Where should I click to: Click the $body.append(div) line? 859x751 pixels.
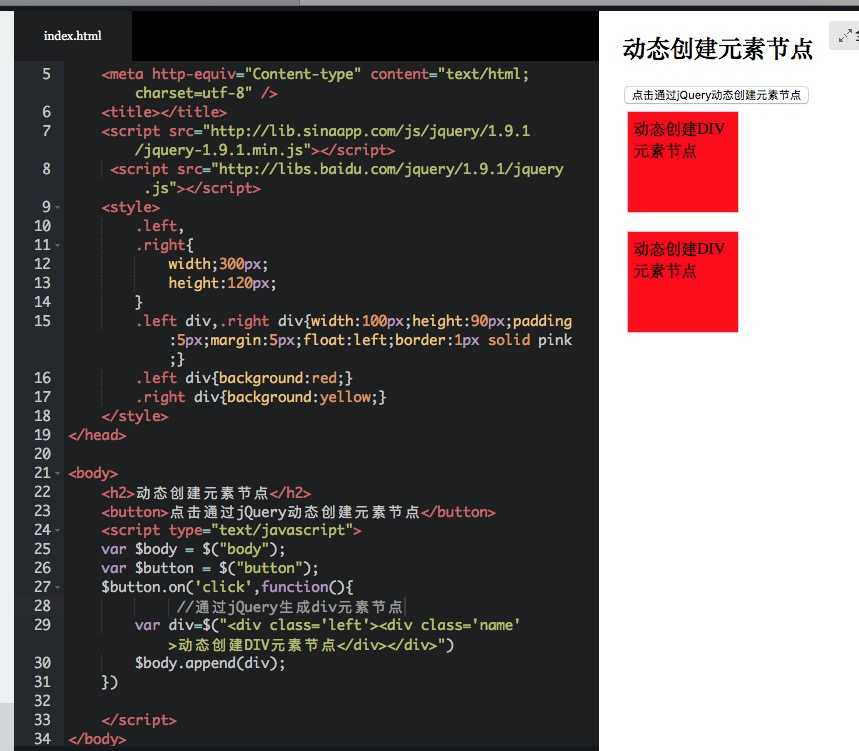pos(210,663)
